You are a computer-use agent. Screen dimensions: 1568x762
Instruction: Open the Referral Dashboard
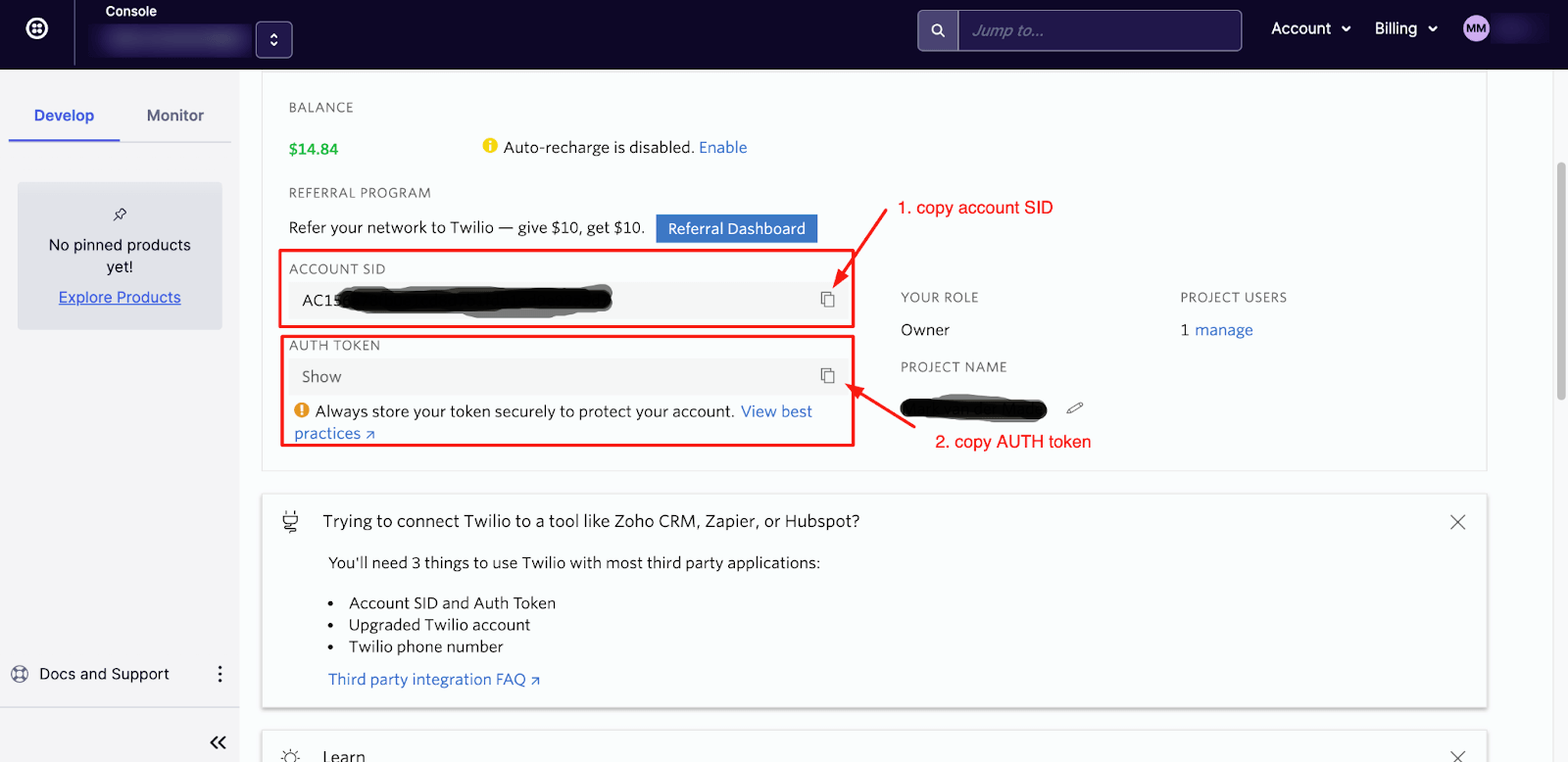[736, 228]
